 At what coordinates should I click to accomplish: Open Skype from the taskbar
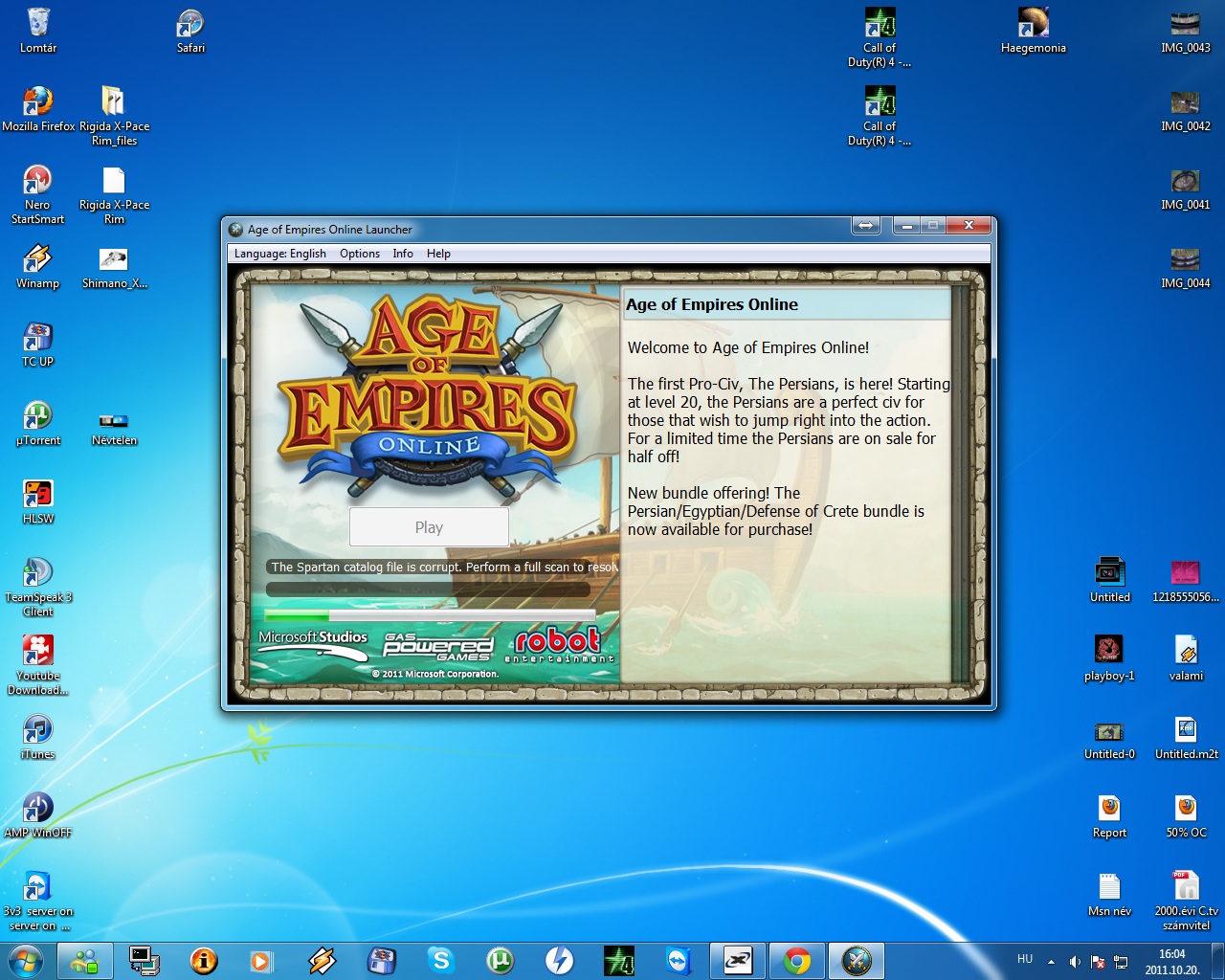point(441,960)
